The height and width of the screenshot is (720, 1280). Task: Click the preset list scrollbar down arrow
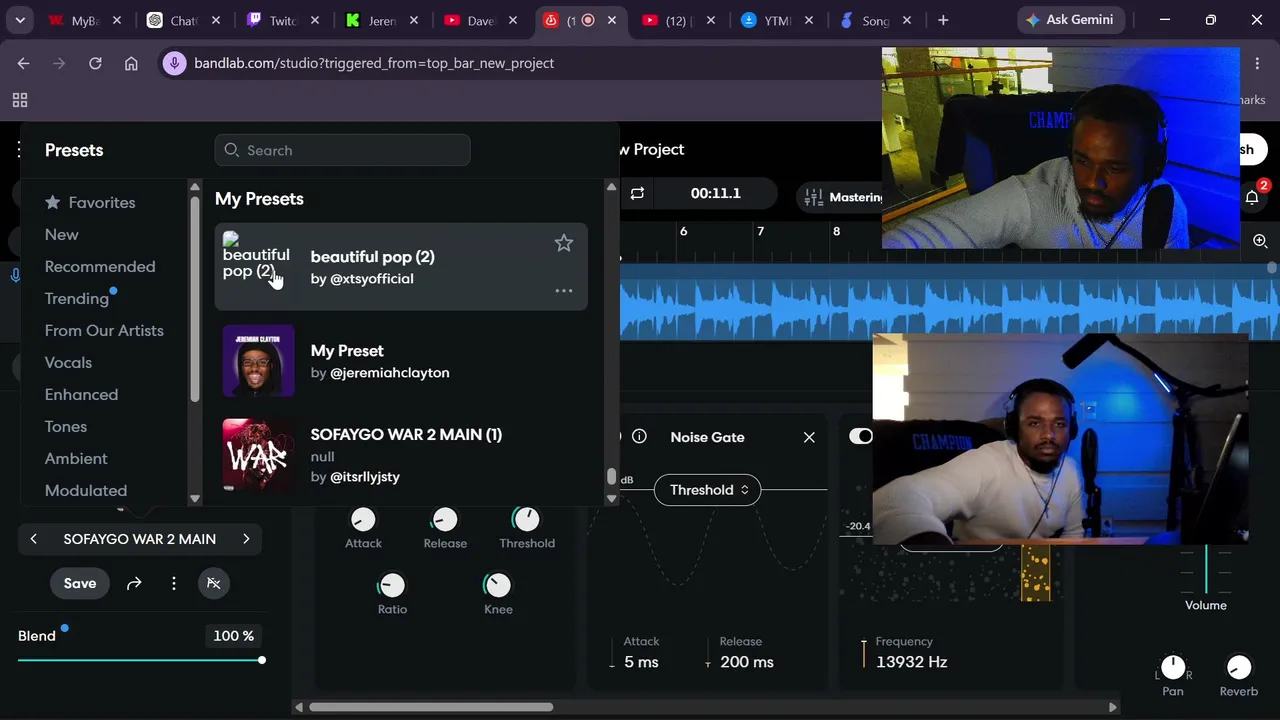coord(611,499)
